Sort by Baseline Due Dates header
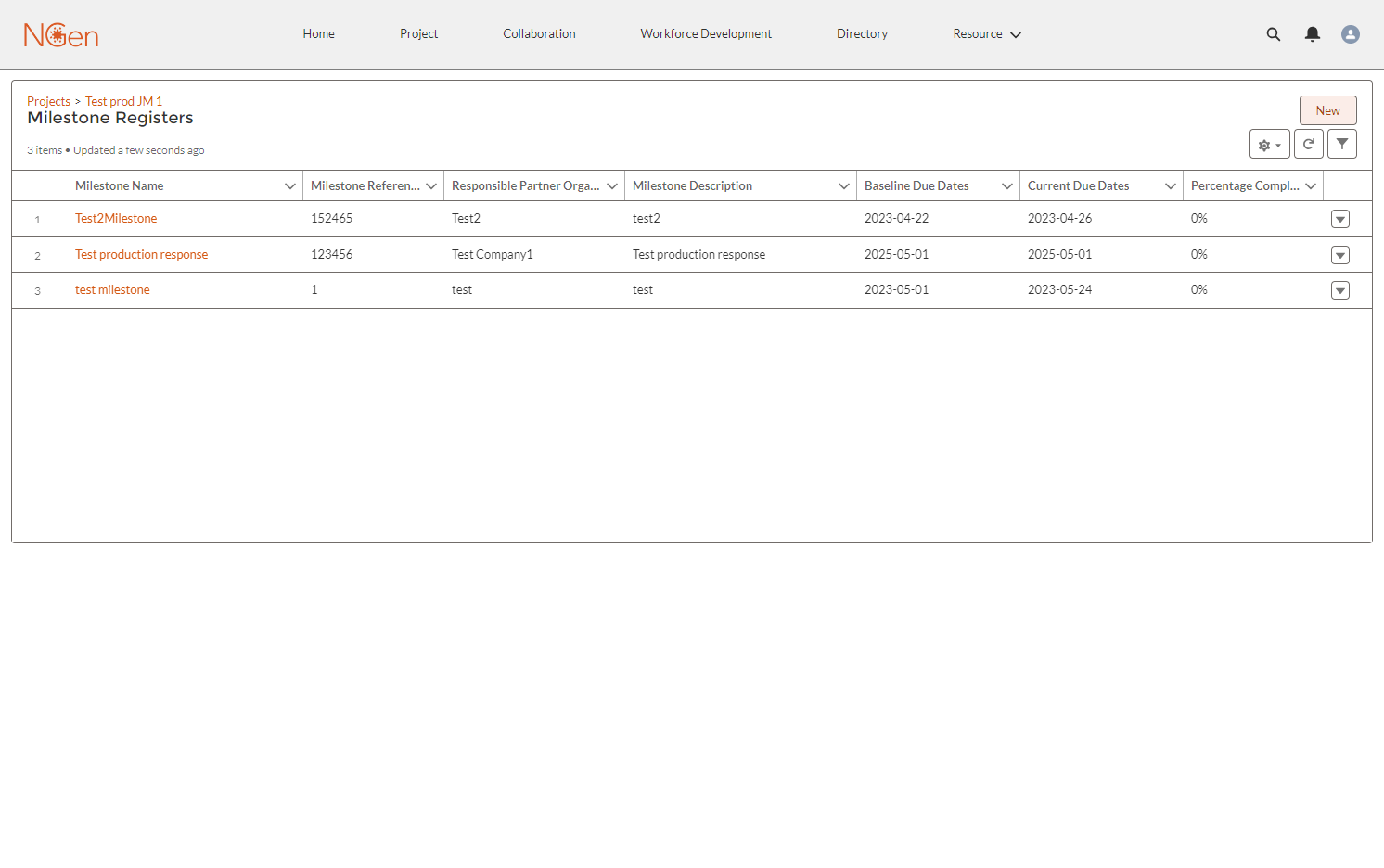1384x868 pixels. point(916,186)
